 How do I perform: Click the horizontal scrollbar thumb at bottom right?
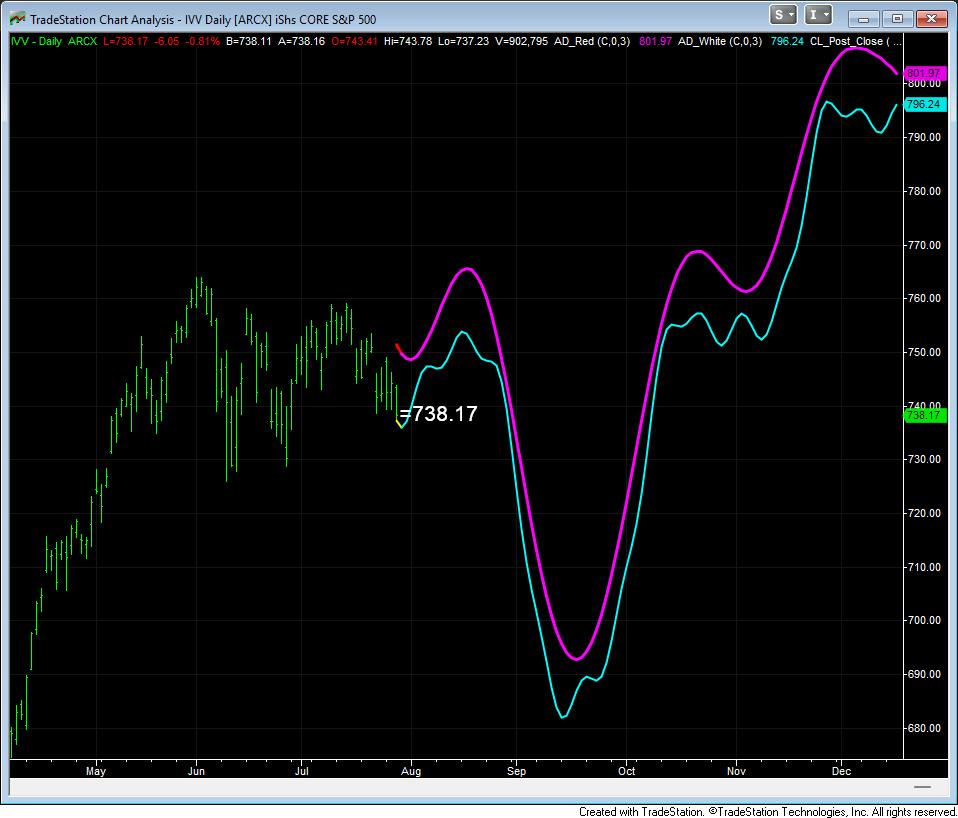coord(923,787)
